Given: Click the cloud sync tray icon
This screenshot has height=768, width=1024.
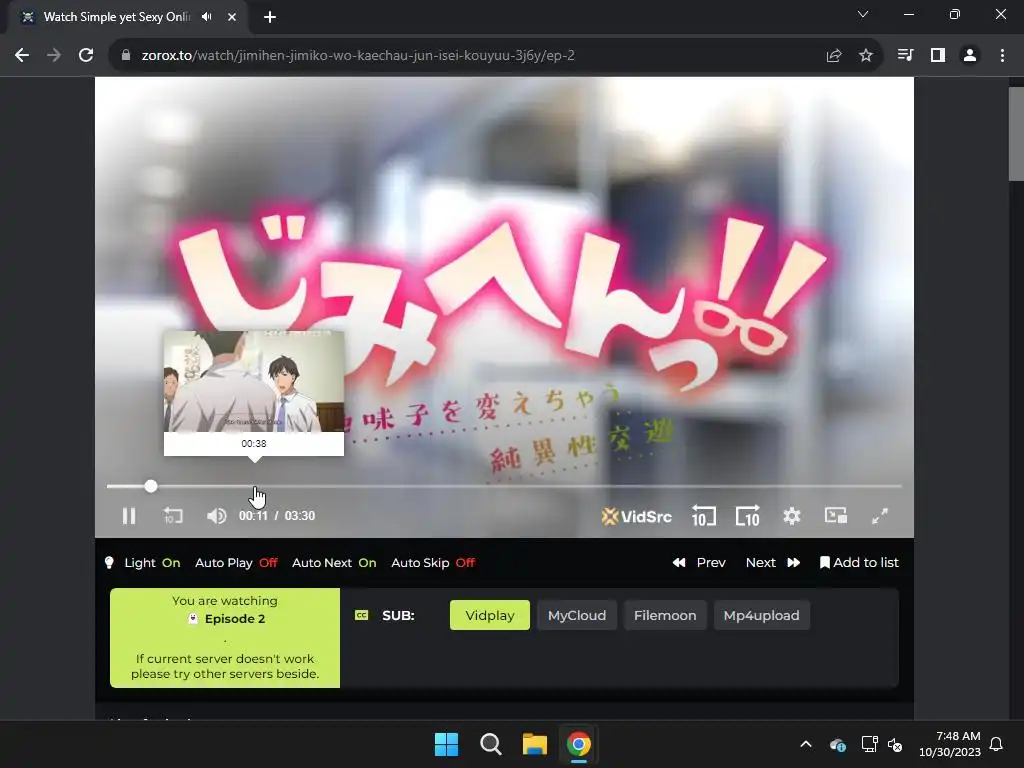Looking at the screenshot, I should coord(838,744).
